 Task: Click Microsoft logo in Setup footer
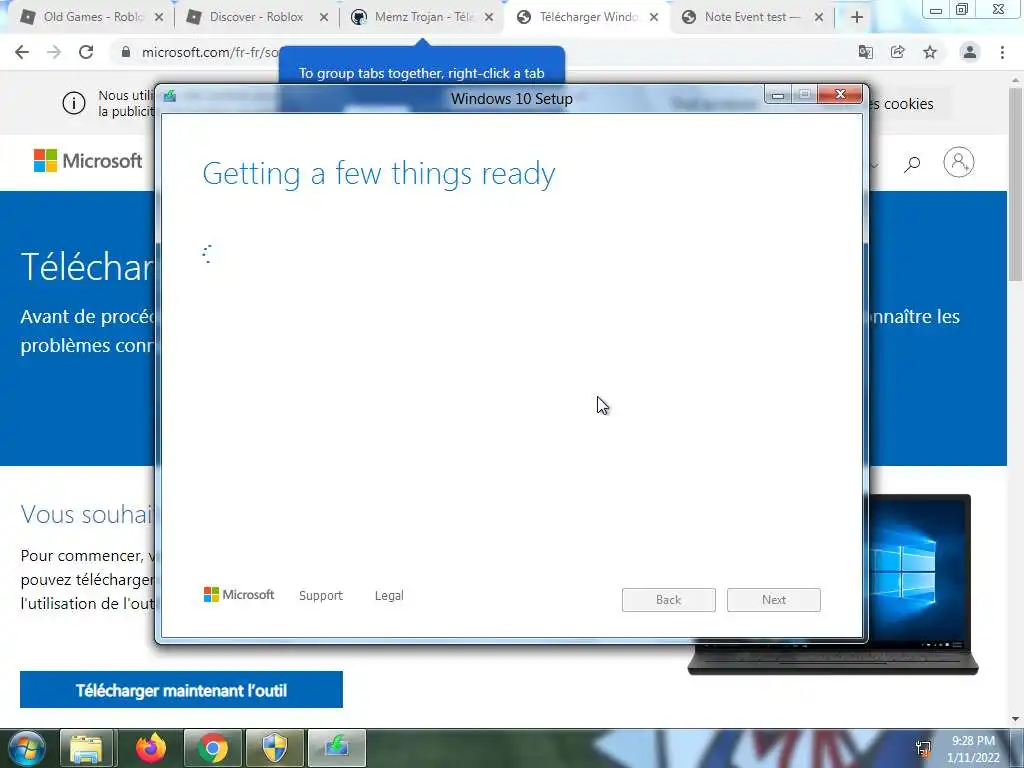pos(239,595)
